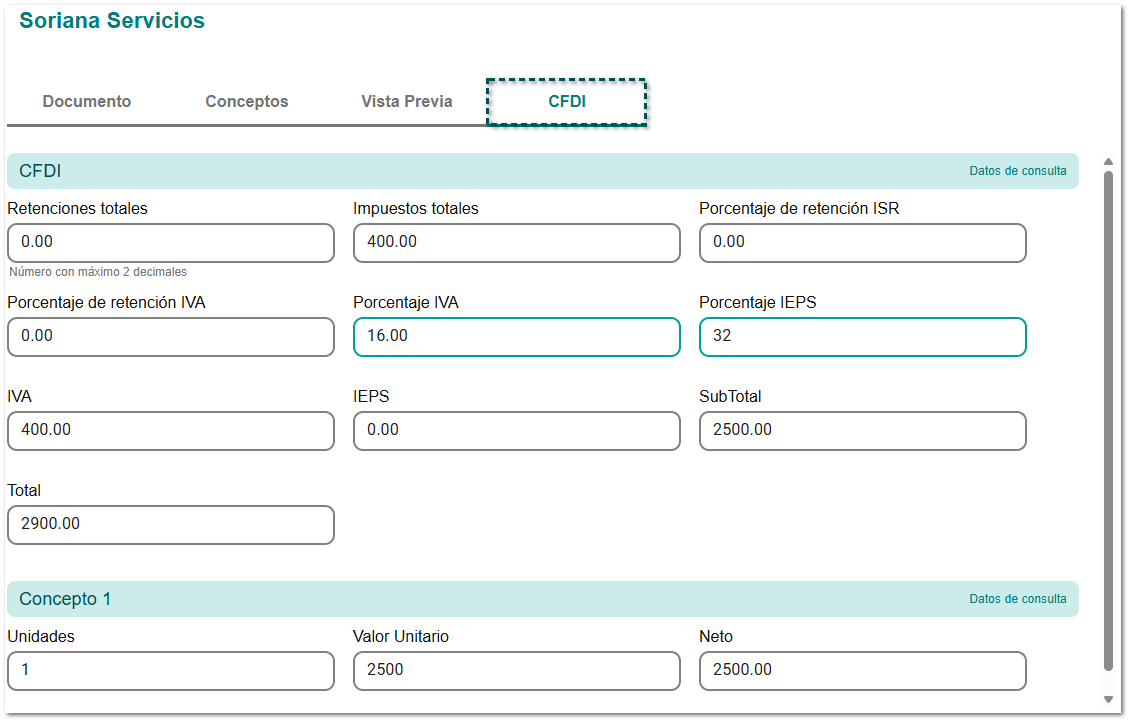Click the CFDI tab

(567, 102)
